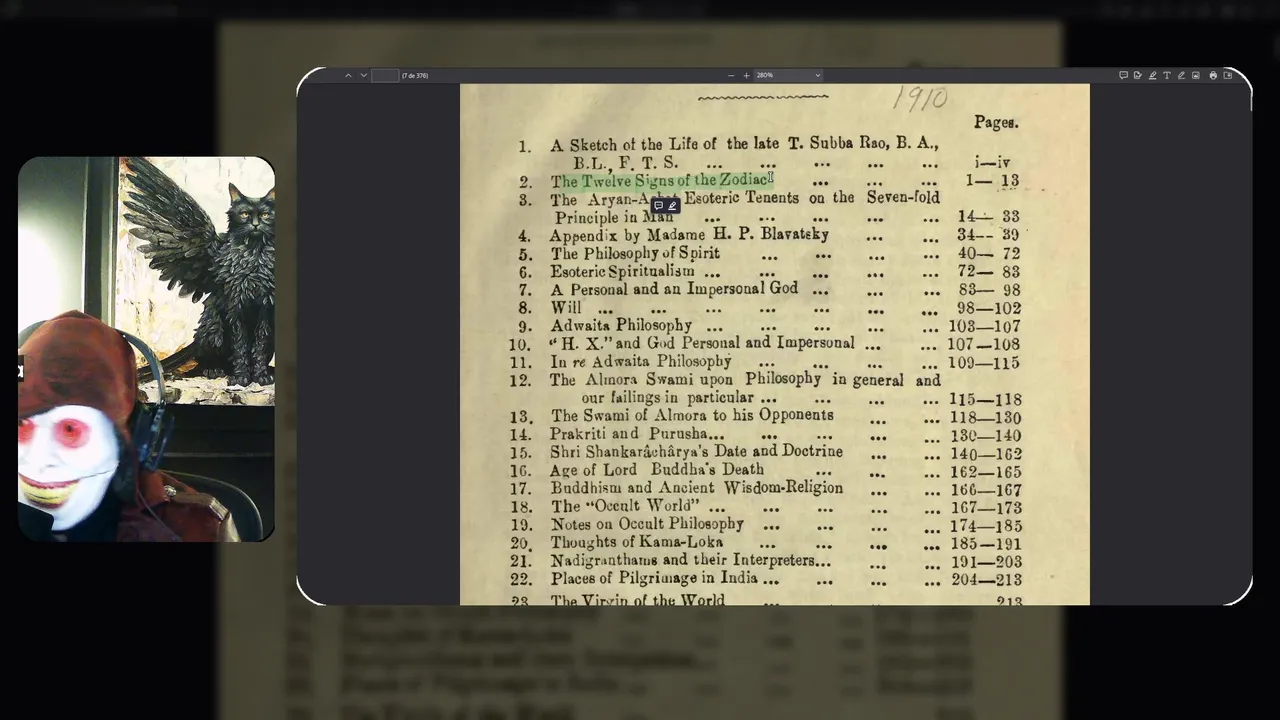Viewport: 1280px width, 720px height.
Task: Select the draw pencil tool
Action: tap(1181, 75)
